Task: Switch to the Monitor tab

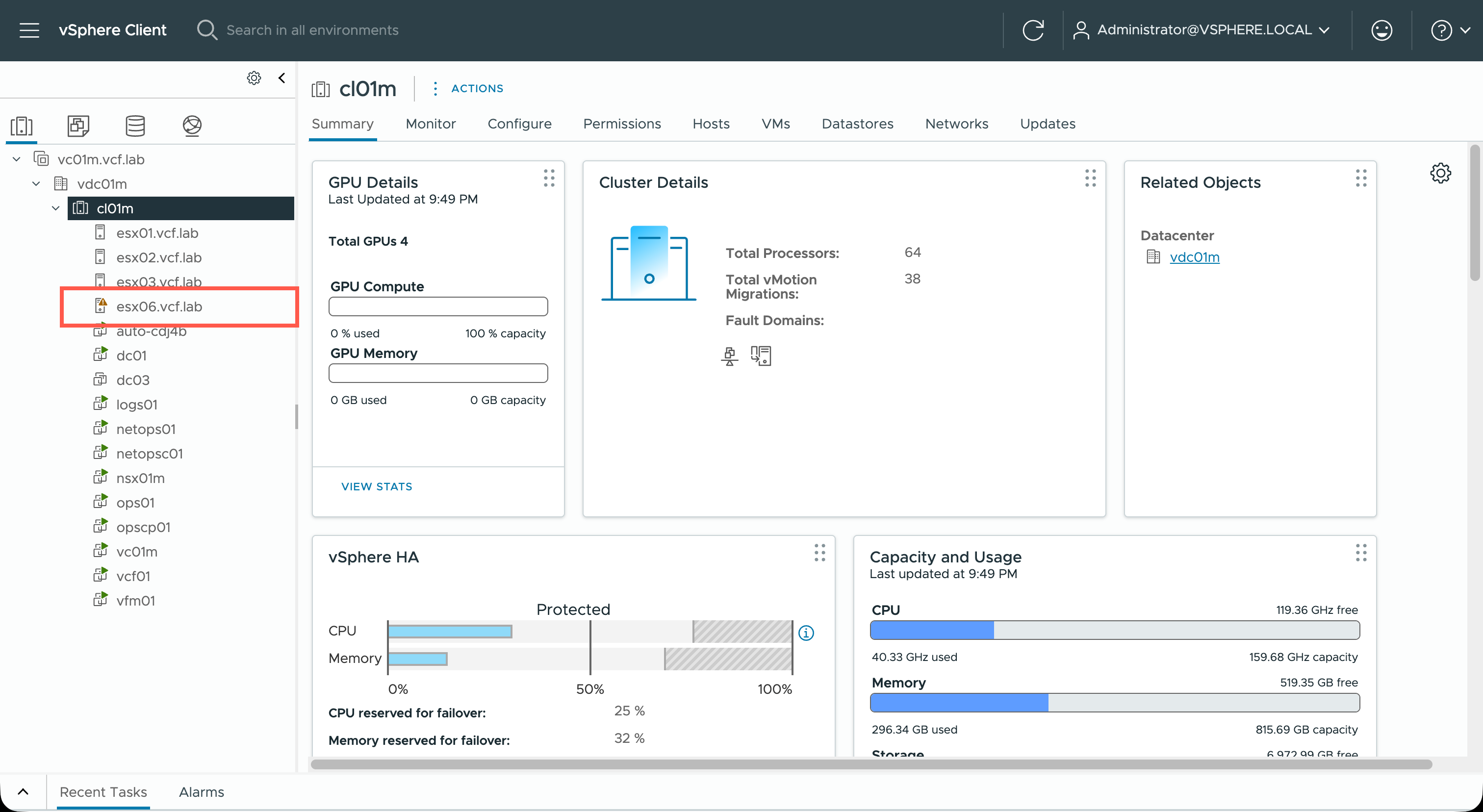Action: [x=430, y=124]
